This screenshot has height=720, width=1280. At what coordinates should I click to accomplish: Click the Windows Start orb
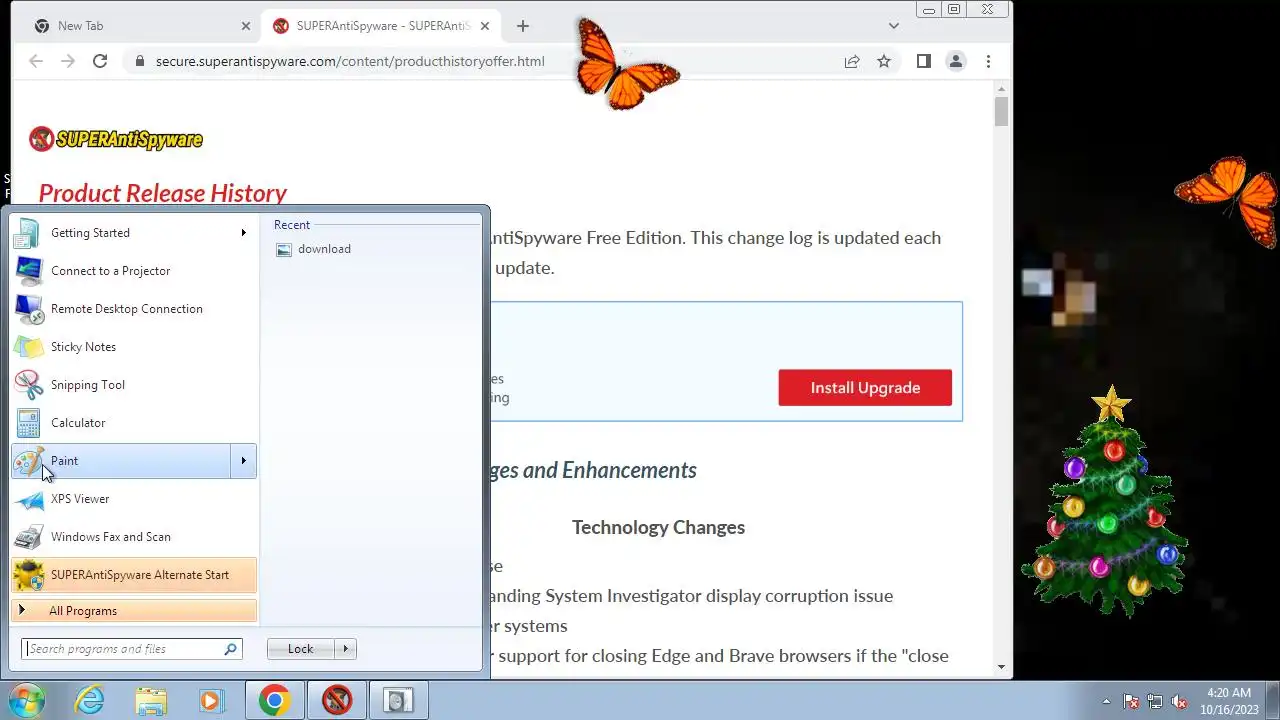(27, 701)
